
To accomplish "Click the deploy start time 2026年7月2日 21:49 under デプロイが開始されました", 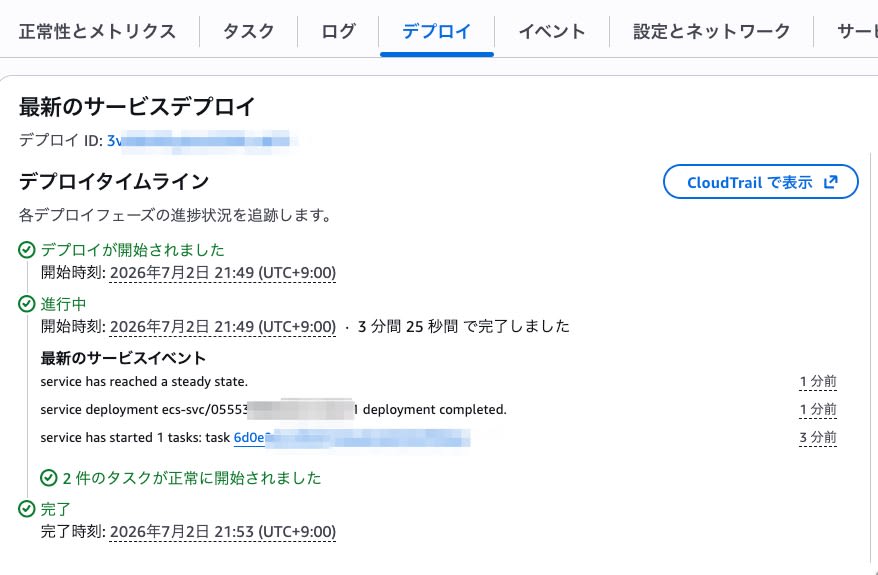I will pos(223,273).
